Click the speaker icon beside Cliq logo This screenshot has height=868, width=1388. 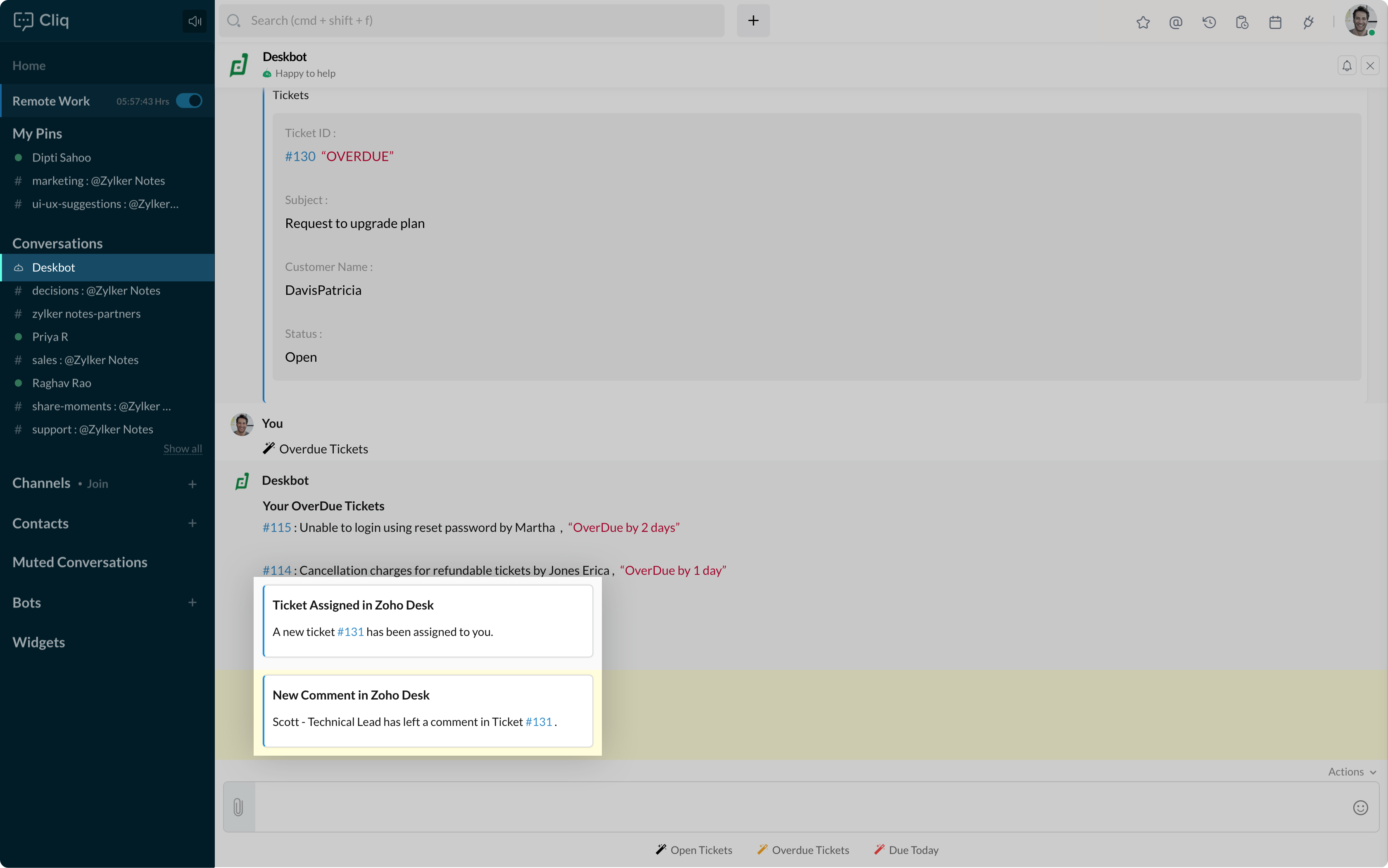[x=194, y=21]
